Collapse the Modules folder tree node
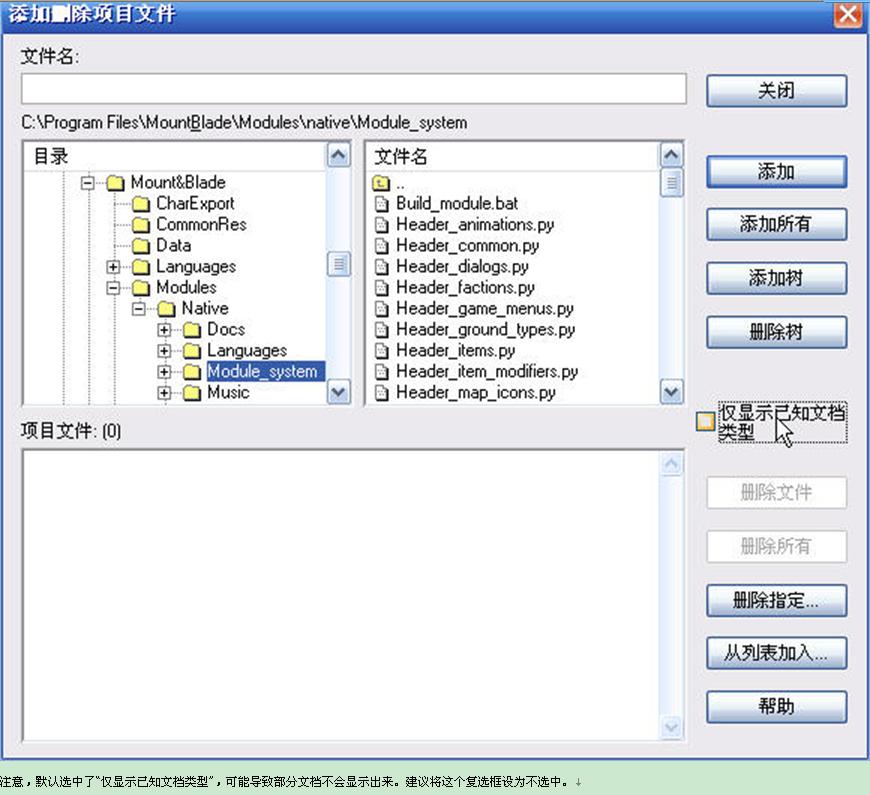 (x=113, y=287)
